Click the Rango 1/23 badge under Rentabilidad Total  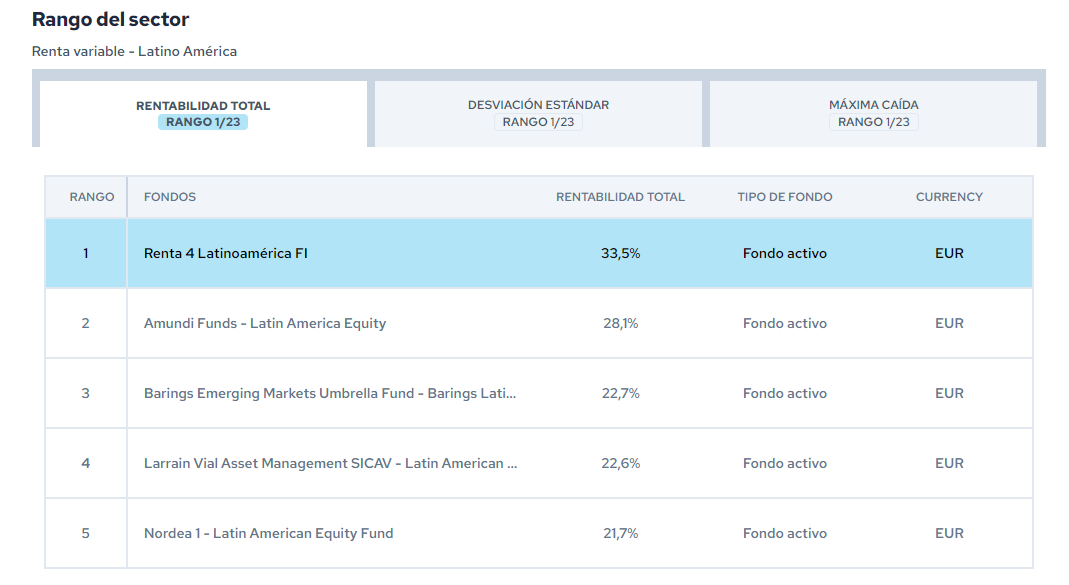[203, 122]
